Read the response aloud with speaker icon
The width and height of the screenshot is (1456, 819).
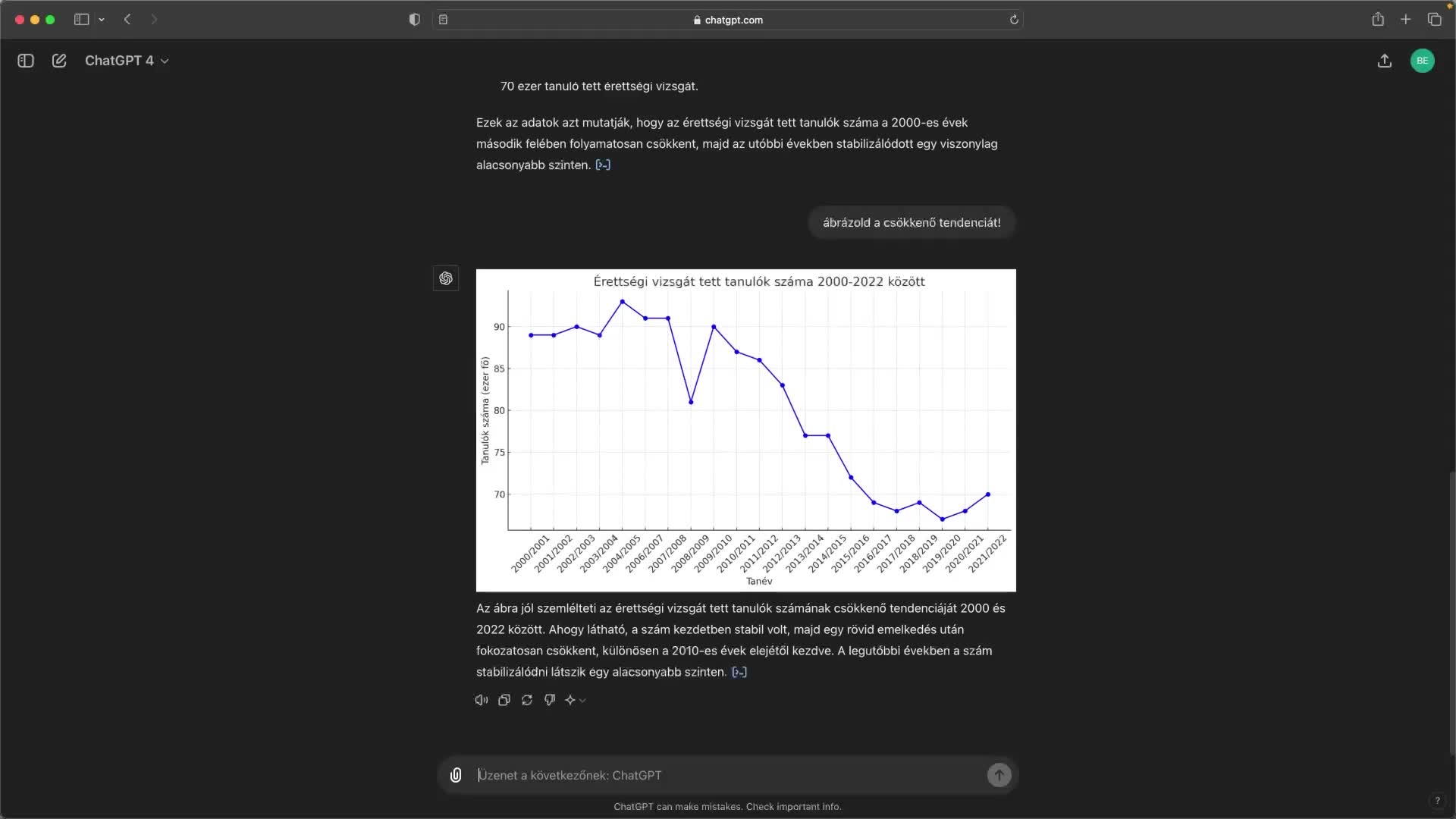pos(482,700)
